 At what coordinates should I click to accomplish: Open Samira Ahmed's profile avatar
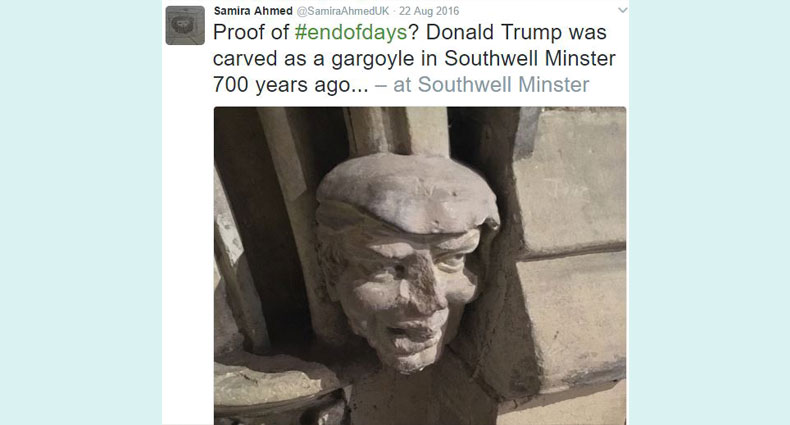[x=185, y=25]
